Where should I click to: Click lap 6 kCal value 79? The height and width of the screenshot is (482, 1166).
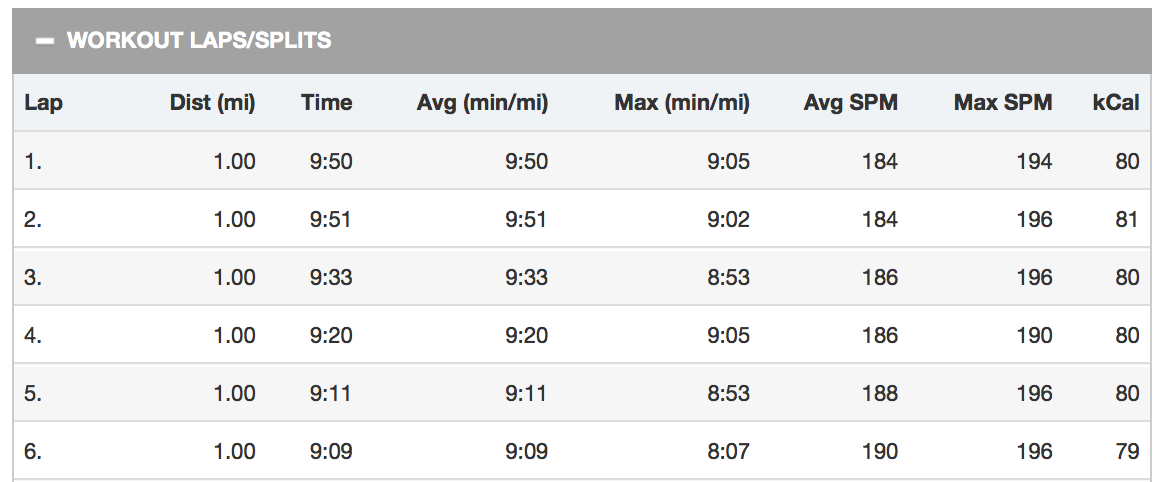point(1127,452)
